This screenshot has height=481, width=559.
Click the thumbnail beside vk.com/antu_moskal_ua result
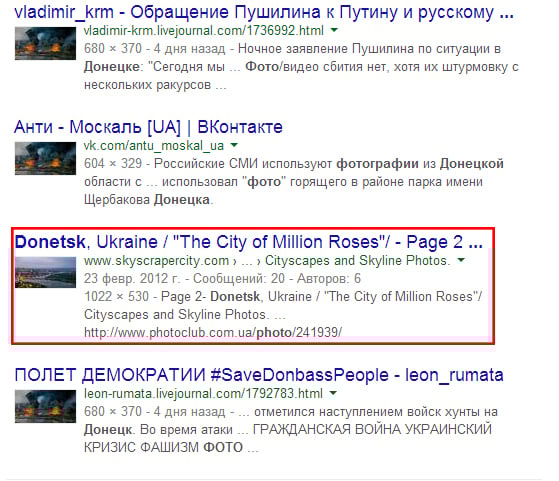pyautogui.click(x=45, y=158)
